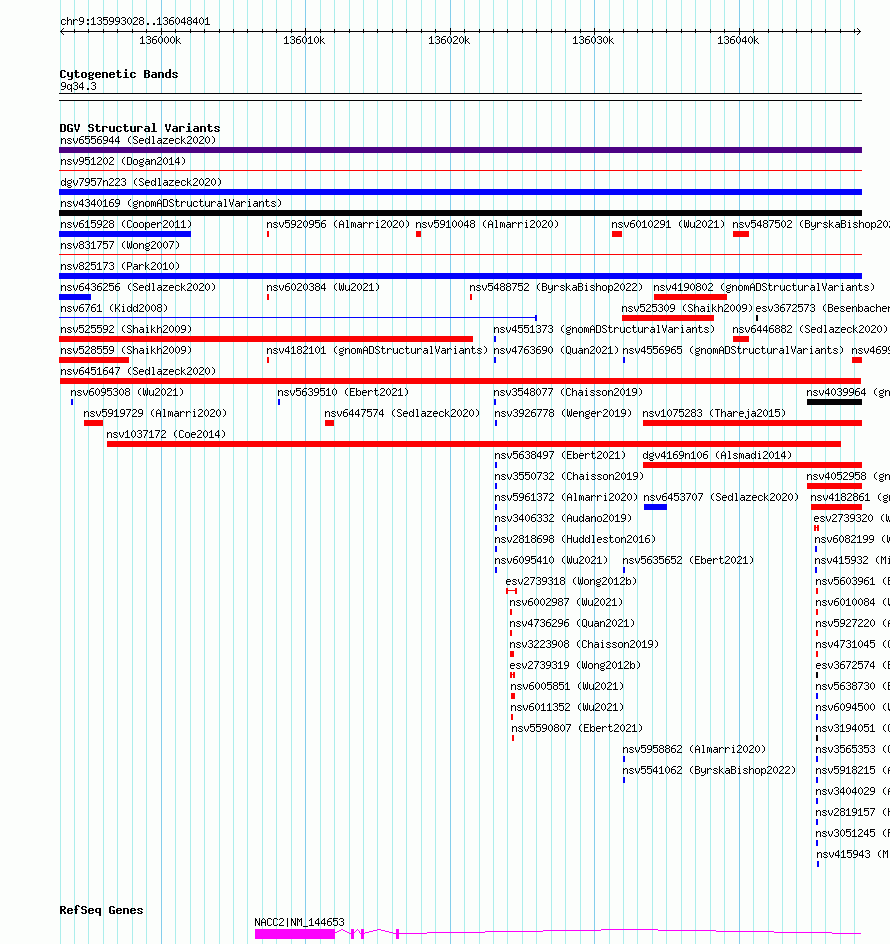The width and height of the screenshot is (890, 944).
Task: Open nsv4551373 (gnomADStructuralVariants) label
Action: (x=604, y=329)
